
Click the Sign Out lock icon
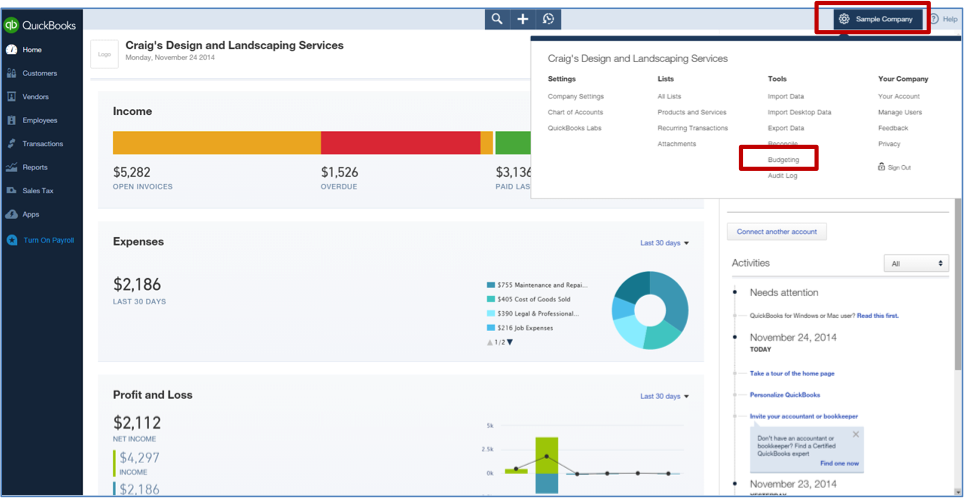(882, 167)
